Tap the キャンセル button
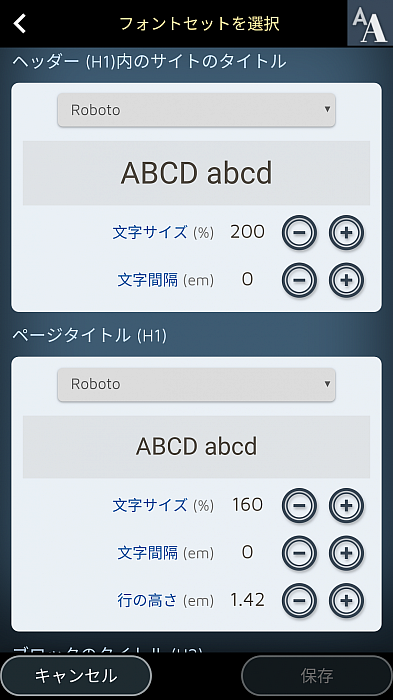393x700 pixels. [76, 675]
